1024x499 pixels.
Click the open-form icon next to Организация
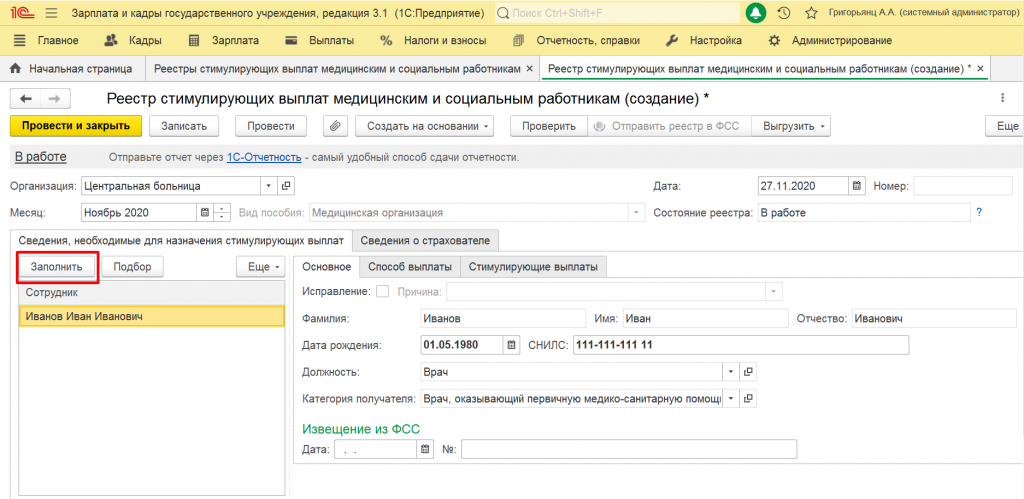pos(287,186)
